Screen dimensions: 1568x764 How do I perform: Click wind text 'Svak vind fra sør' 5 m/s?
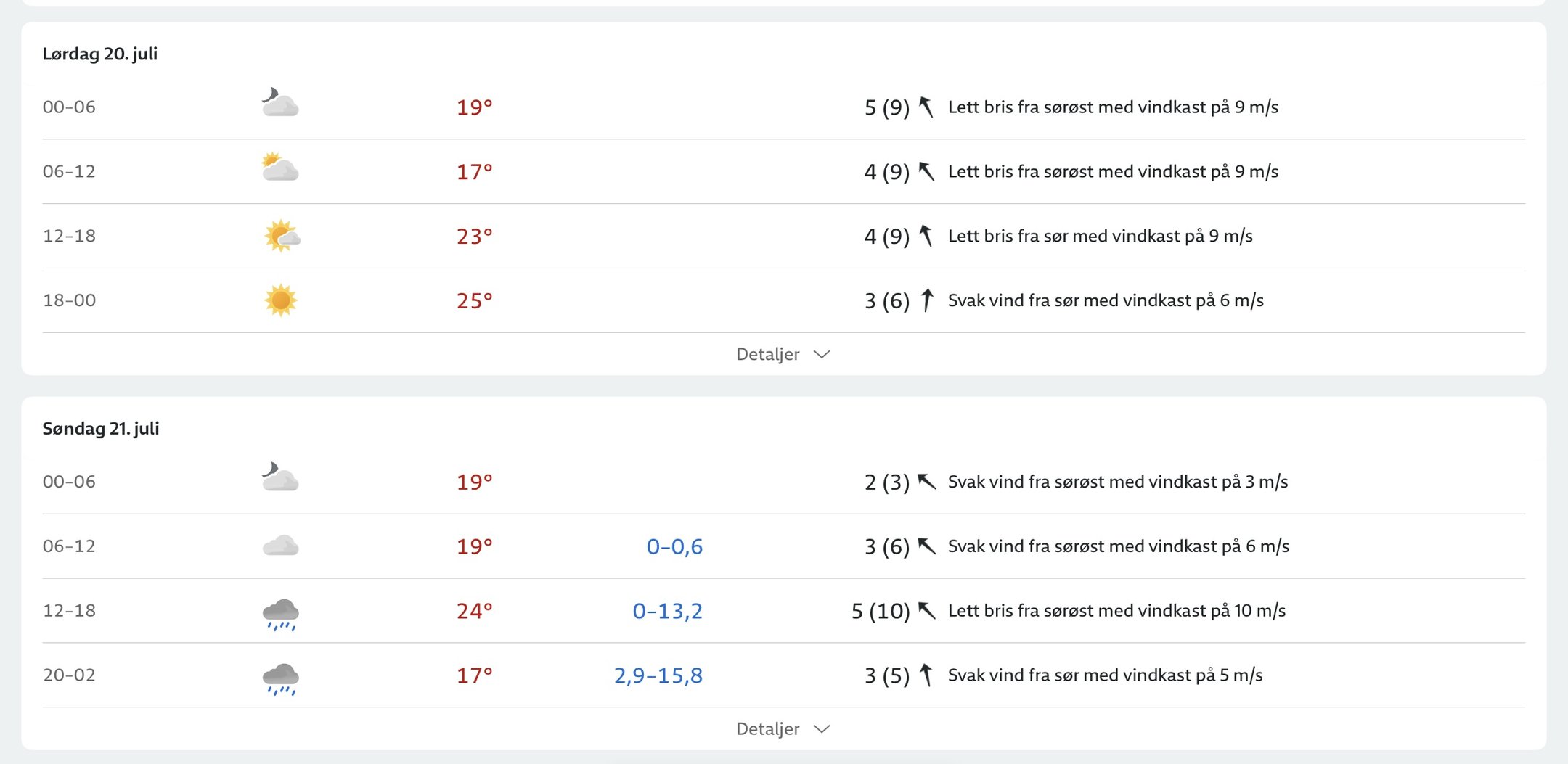(1105, 675)
